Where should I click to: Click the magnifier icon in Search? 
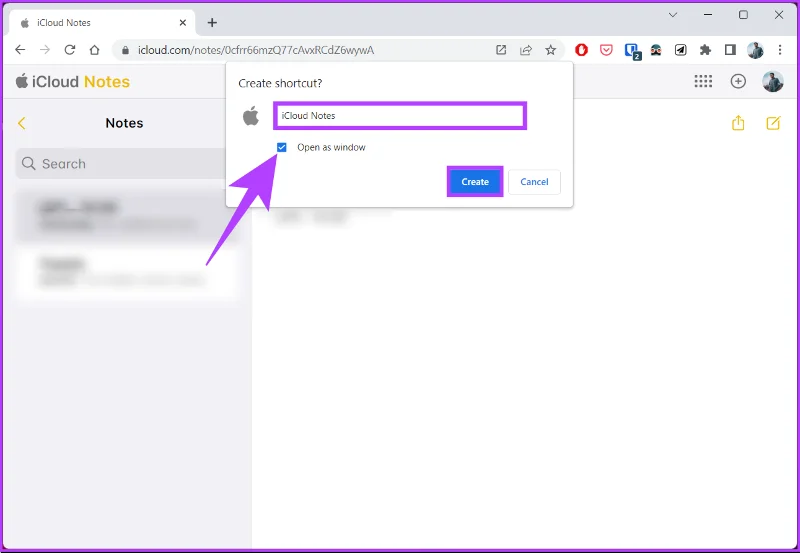click(x=29, y=163)
